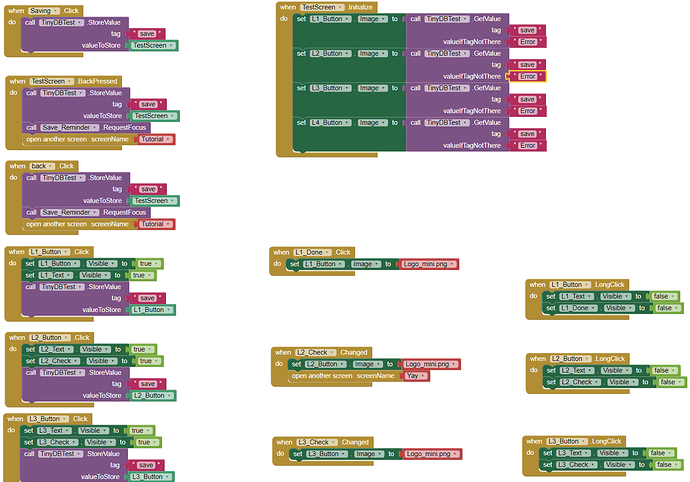Open the L3_Button dropdown in the L3_Button.Click event header

(48, 419)
